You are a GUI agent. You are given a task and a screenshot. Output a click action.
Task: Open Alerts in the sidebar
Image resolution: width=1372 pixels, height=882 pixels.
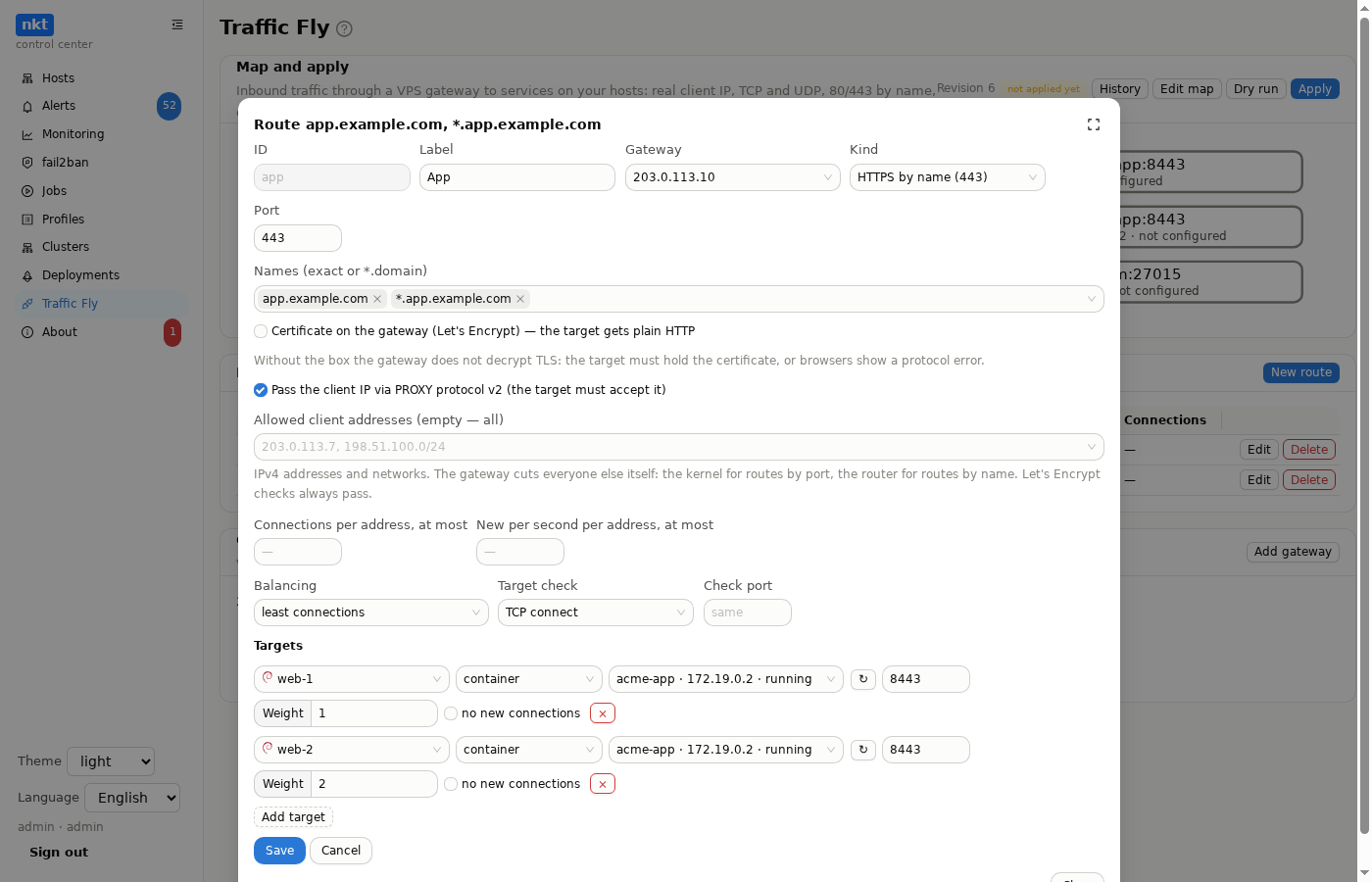click(x=59, y=106)
